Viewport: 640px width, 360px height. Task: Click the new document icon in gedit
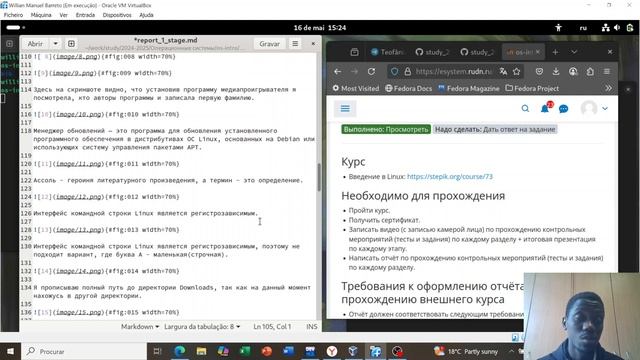click(x=71, y=44)
